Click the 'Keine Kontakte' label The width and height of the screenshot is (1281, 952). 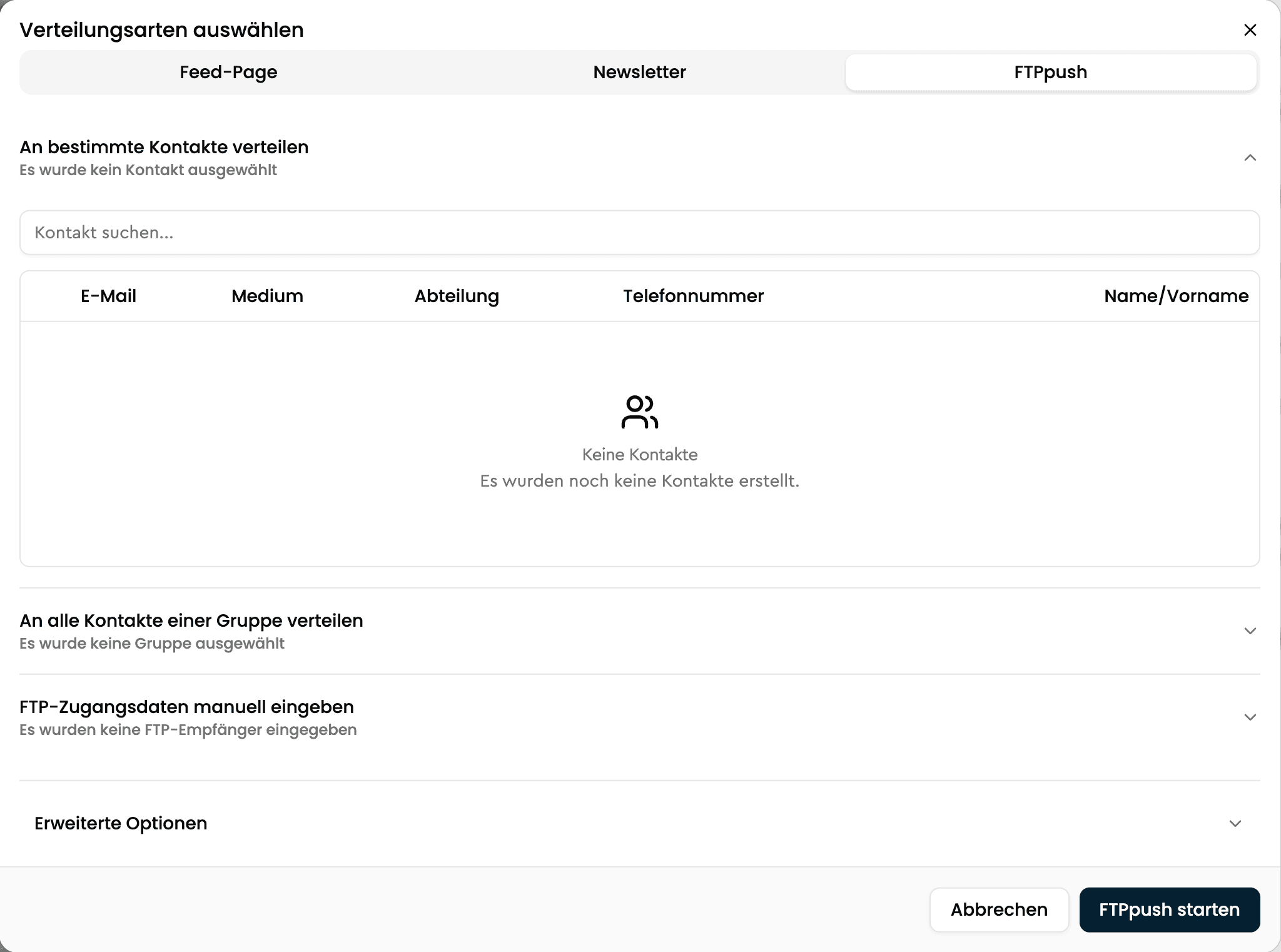(639, 455)
